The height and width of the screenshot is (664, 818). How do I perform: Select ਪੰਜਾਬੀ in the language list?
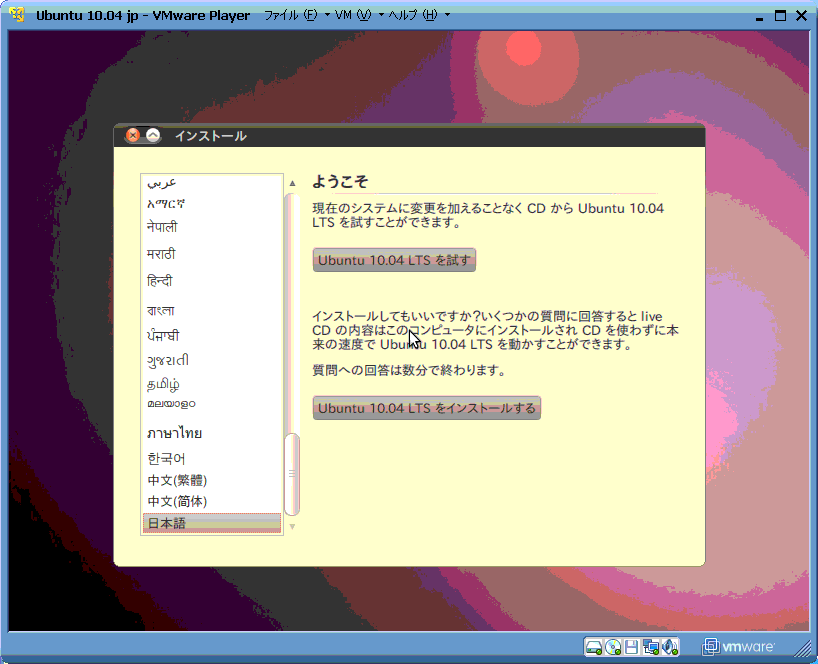point(212,335)
